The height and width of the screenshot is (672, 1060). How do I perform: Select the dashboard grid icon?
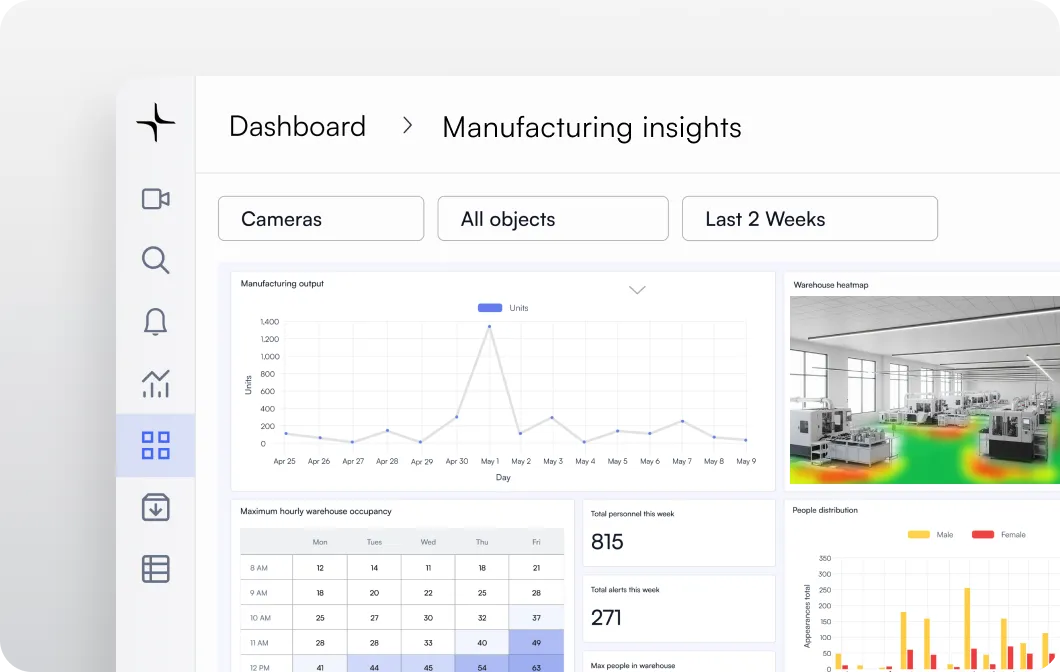(x=155, y=445)
